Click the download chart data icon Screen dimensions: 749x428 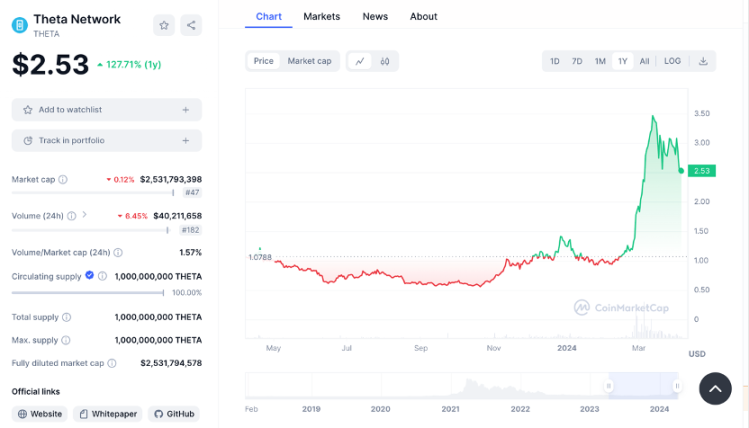pos(703,61)
